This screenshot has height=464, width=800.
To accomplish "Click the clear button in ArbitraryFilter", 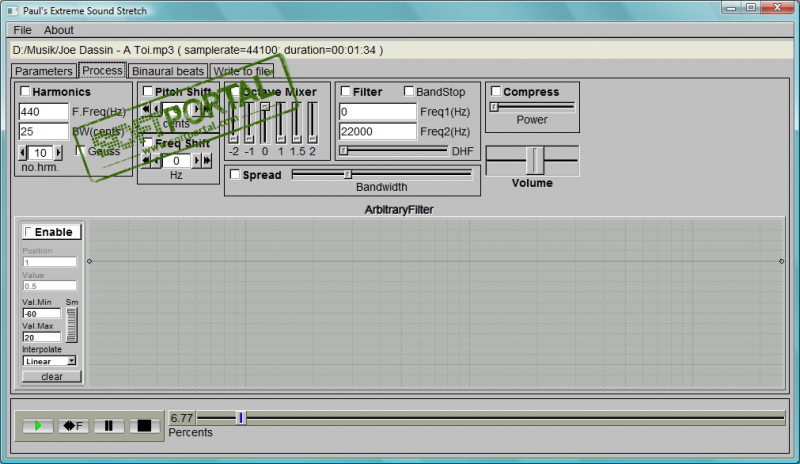I will click(x=52, y=377).
